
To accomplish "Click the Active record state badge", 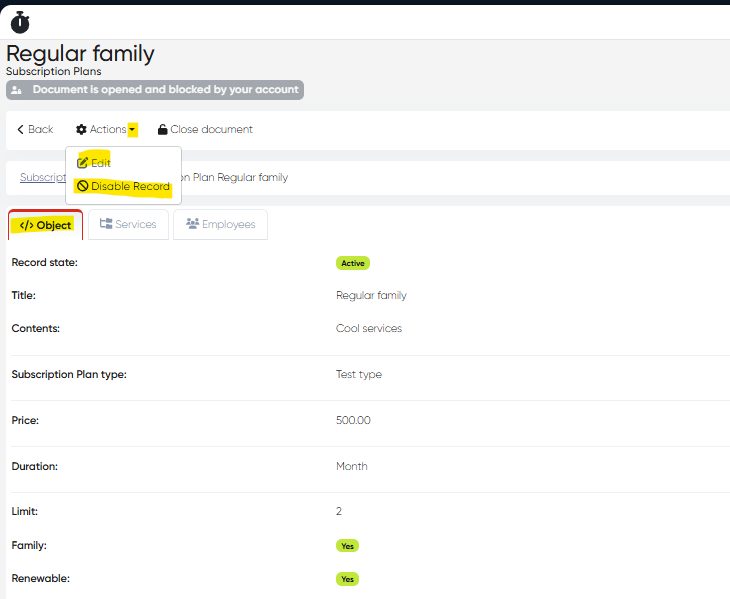I will click(353, 263).
